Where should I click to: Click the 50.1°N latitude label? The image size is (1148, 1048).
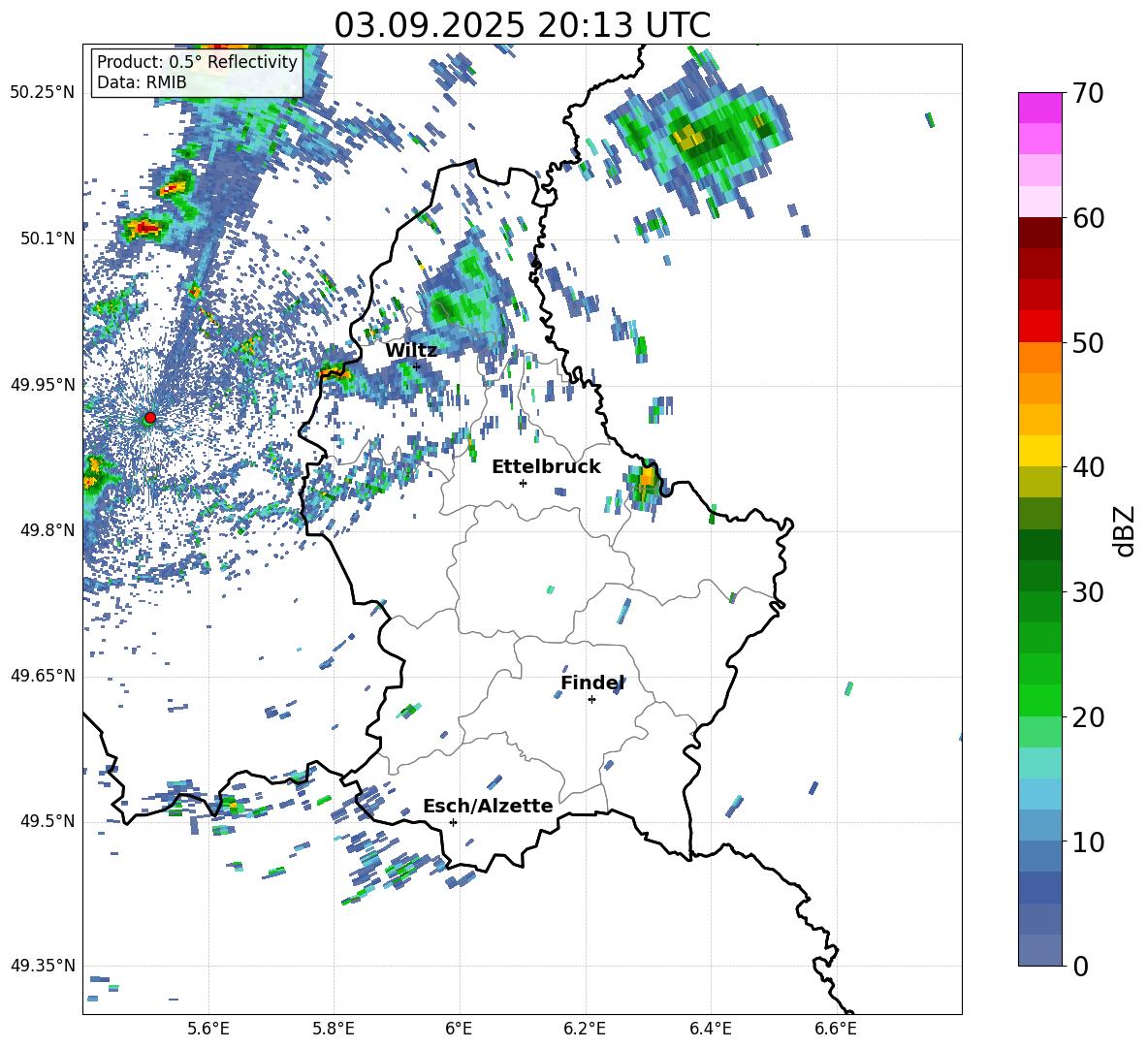48,238
